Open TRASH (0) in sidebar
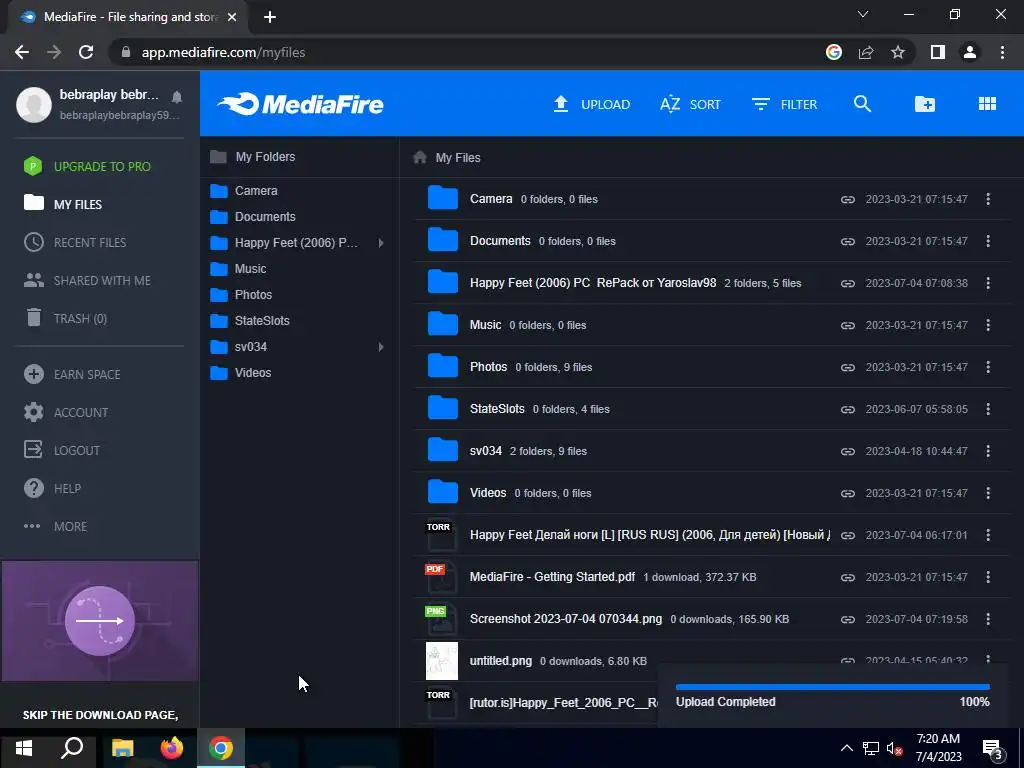The height and width of the screenshot is (768, 1024). 66,319
